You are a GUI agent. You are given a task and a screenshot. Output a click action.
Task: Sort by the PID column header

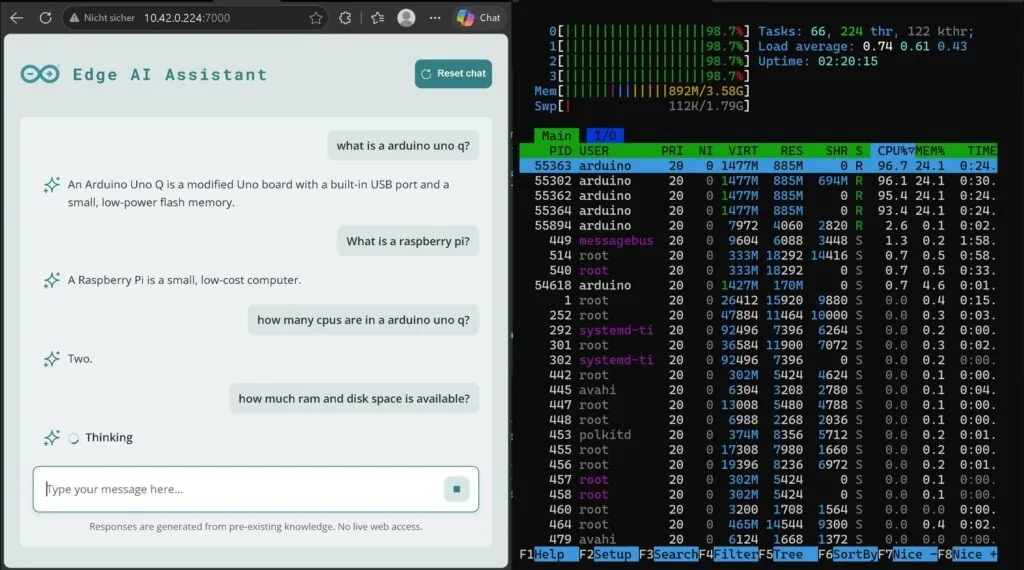click(x=560, y=151)
